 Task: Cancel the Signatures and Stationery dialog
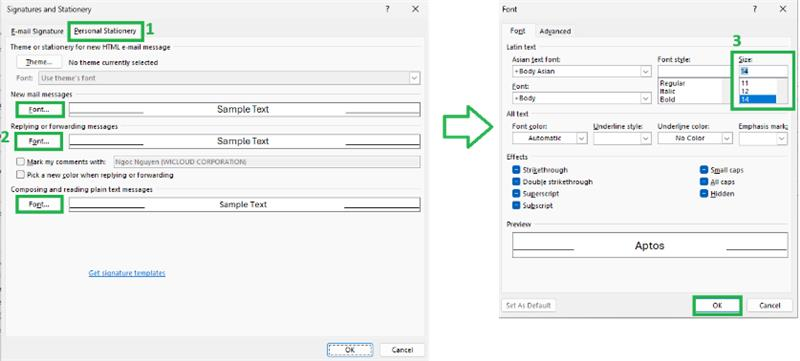pos(402,350)
